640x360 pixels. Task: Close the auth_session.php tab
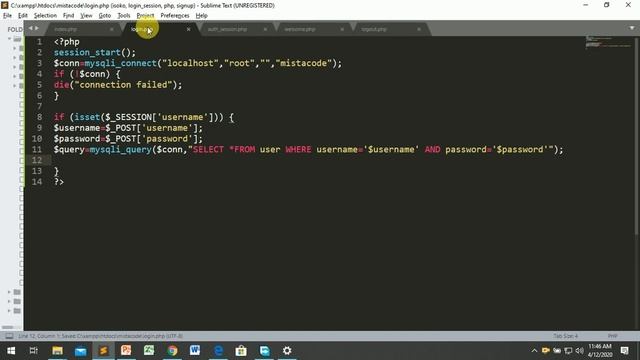pyautogui.click(x=265, y=29)
